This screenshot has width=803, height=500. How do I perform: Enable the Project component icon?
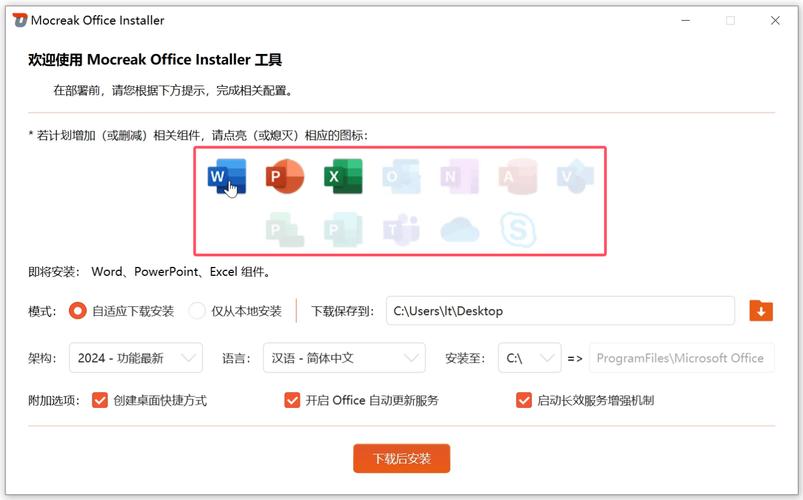(x=285, y=230)
